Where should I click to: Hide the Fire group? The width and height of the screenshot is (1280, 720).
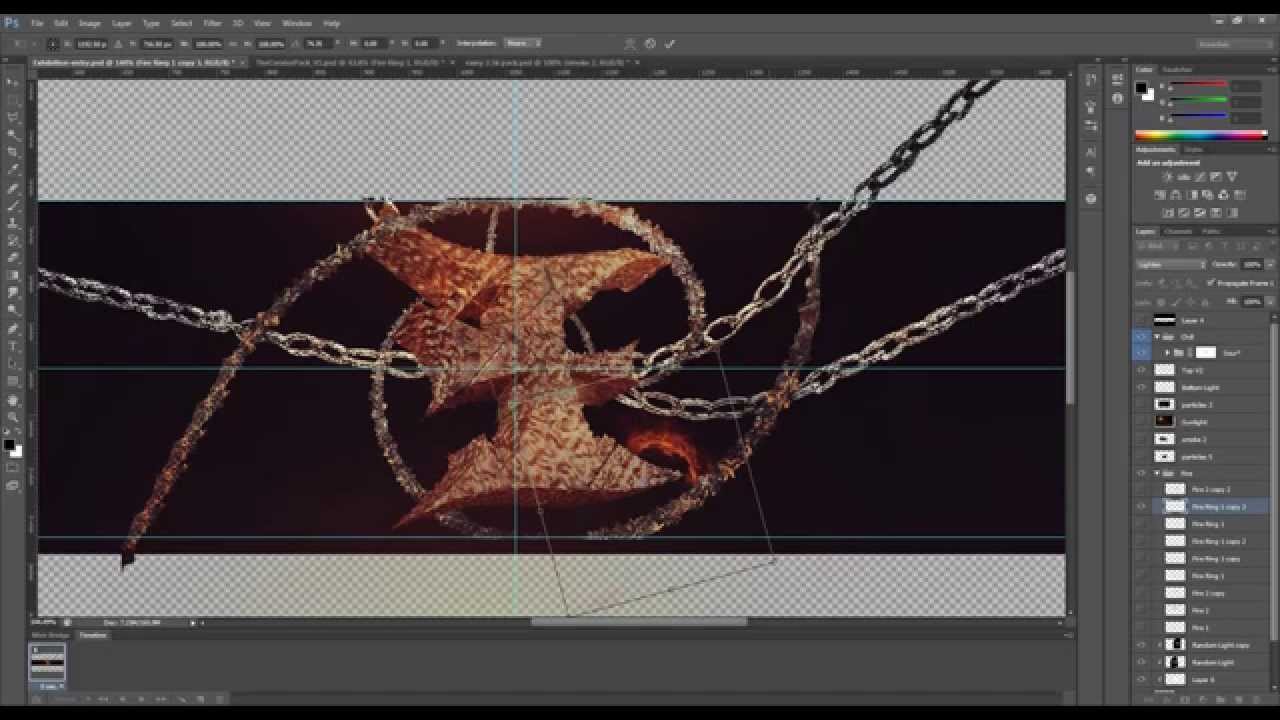coord(1141,473)
